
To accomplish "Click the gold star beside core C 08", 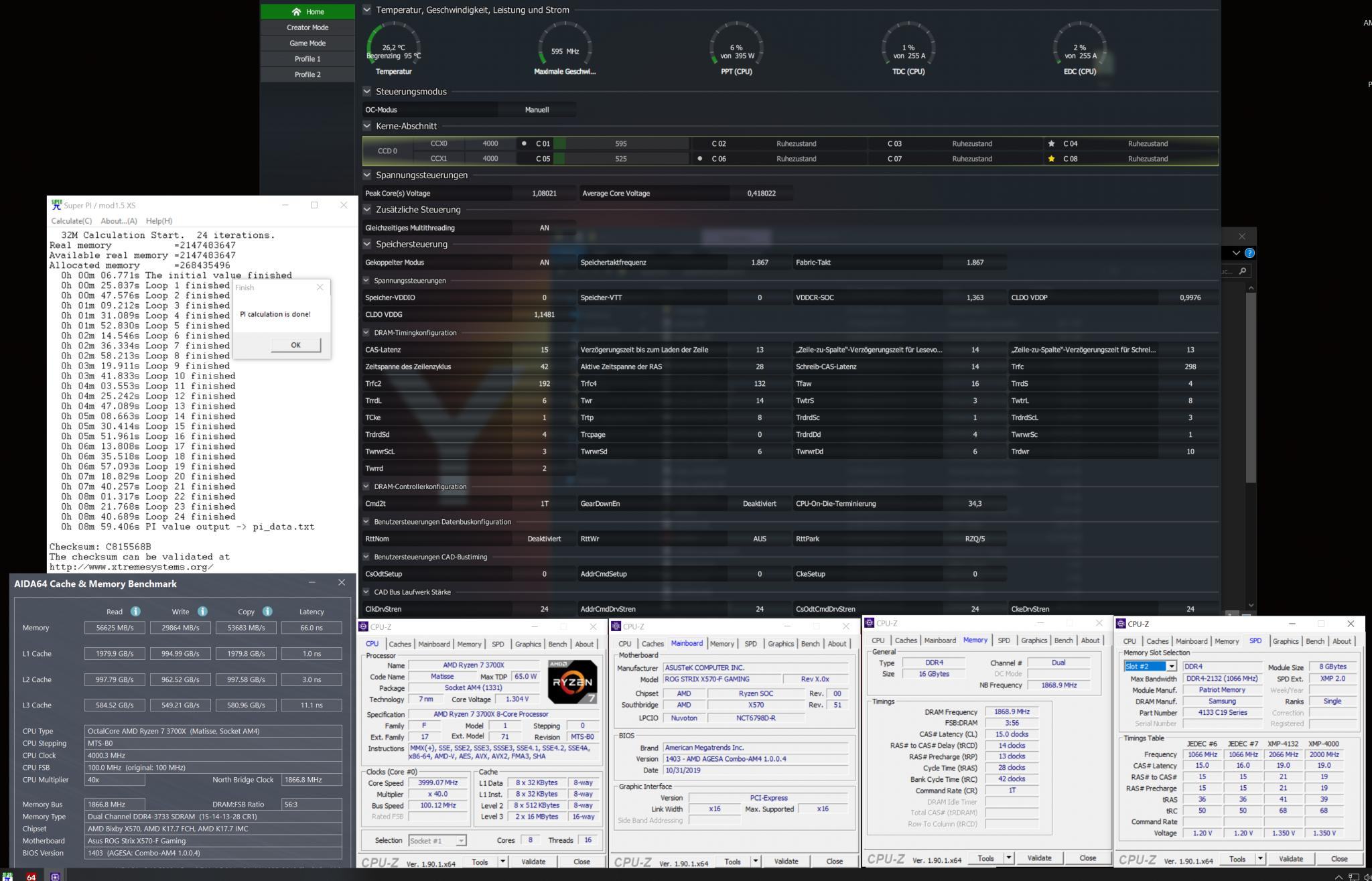I will tap(1051, 159).
